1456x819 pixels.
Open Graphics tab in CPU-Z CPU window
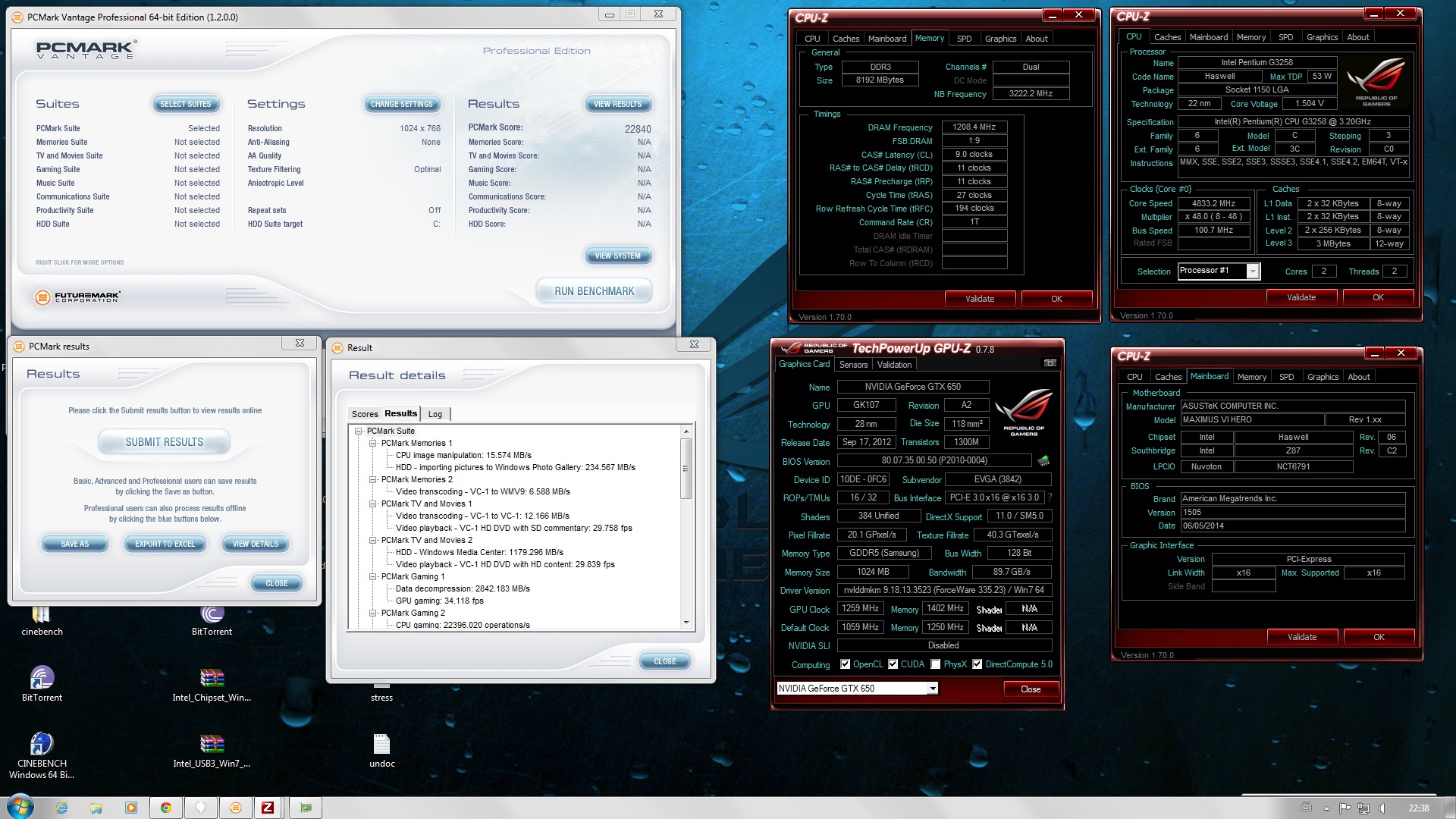1322,37
